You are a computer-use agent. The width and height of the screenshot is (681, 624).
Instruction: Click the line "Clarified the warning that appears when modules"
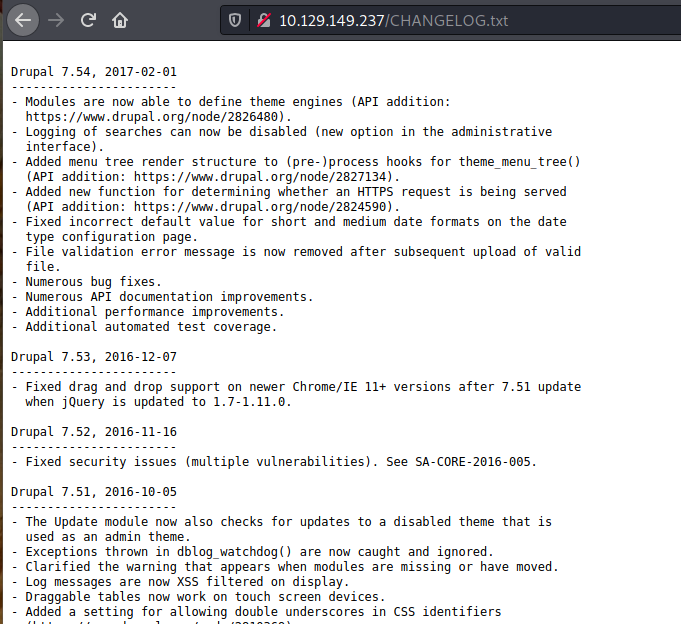[292, 567]
